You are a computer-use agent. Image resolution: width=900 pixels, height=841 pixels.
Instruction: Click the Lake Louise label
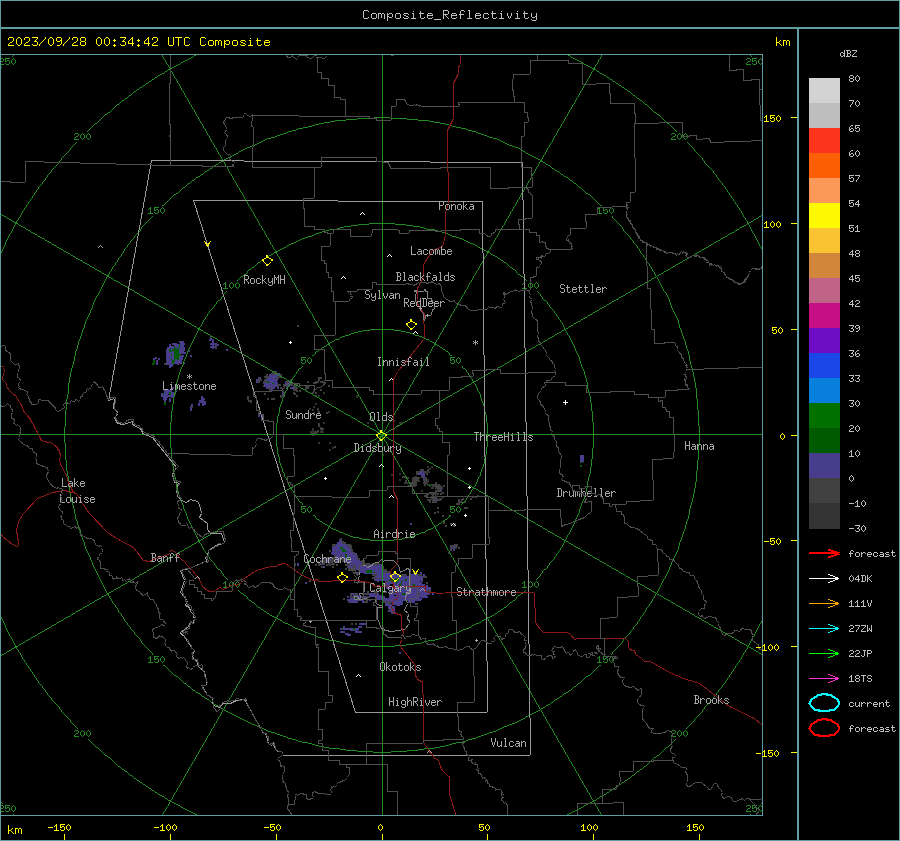pyautogui.click(x=77, y=491)
